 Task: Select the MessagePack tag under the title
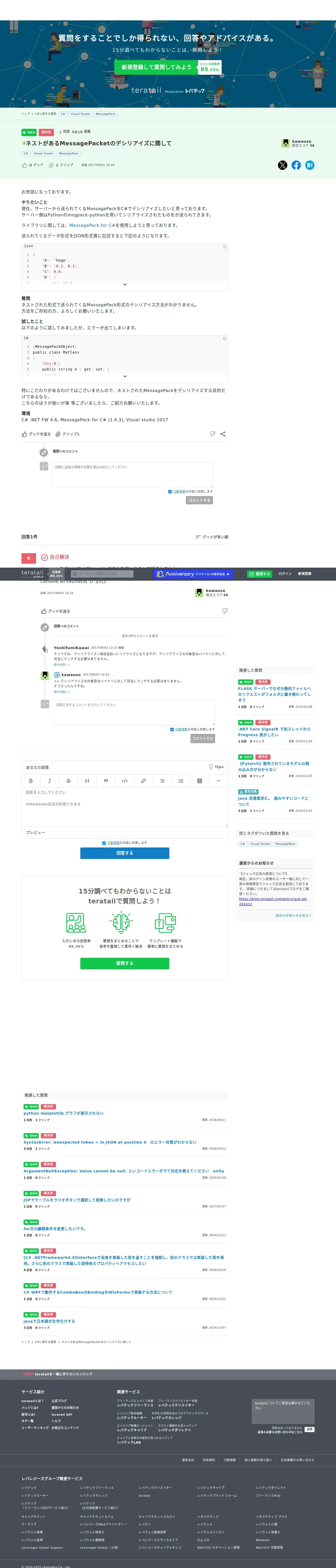click(68, 153)
